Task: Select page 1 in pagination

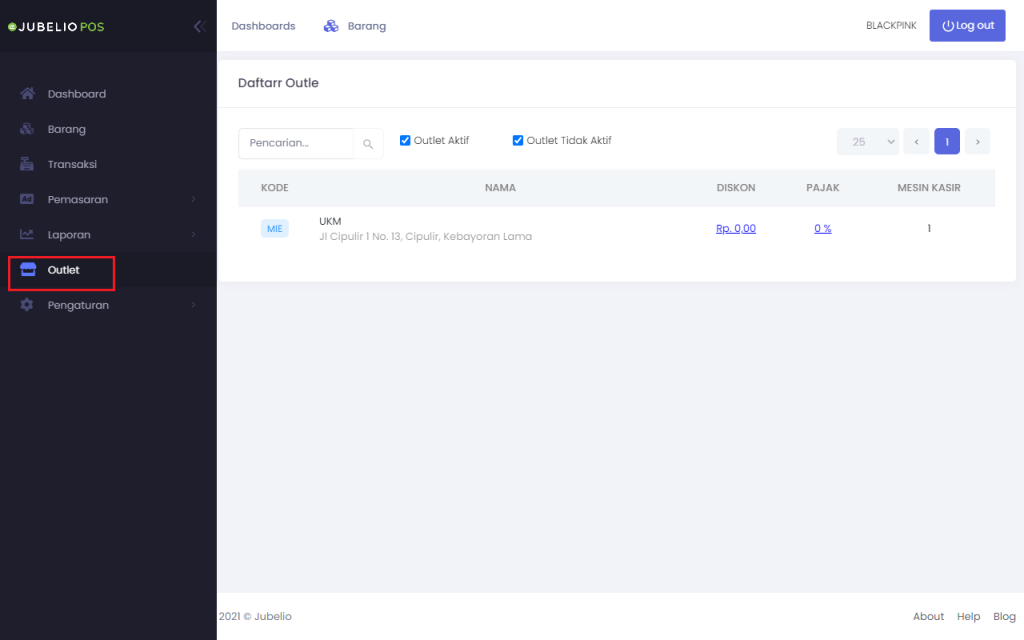Action: click(x=947, y=142)
